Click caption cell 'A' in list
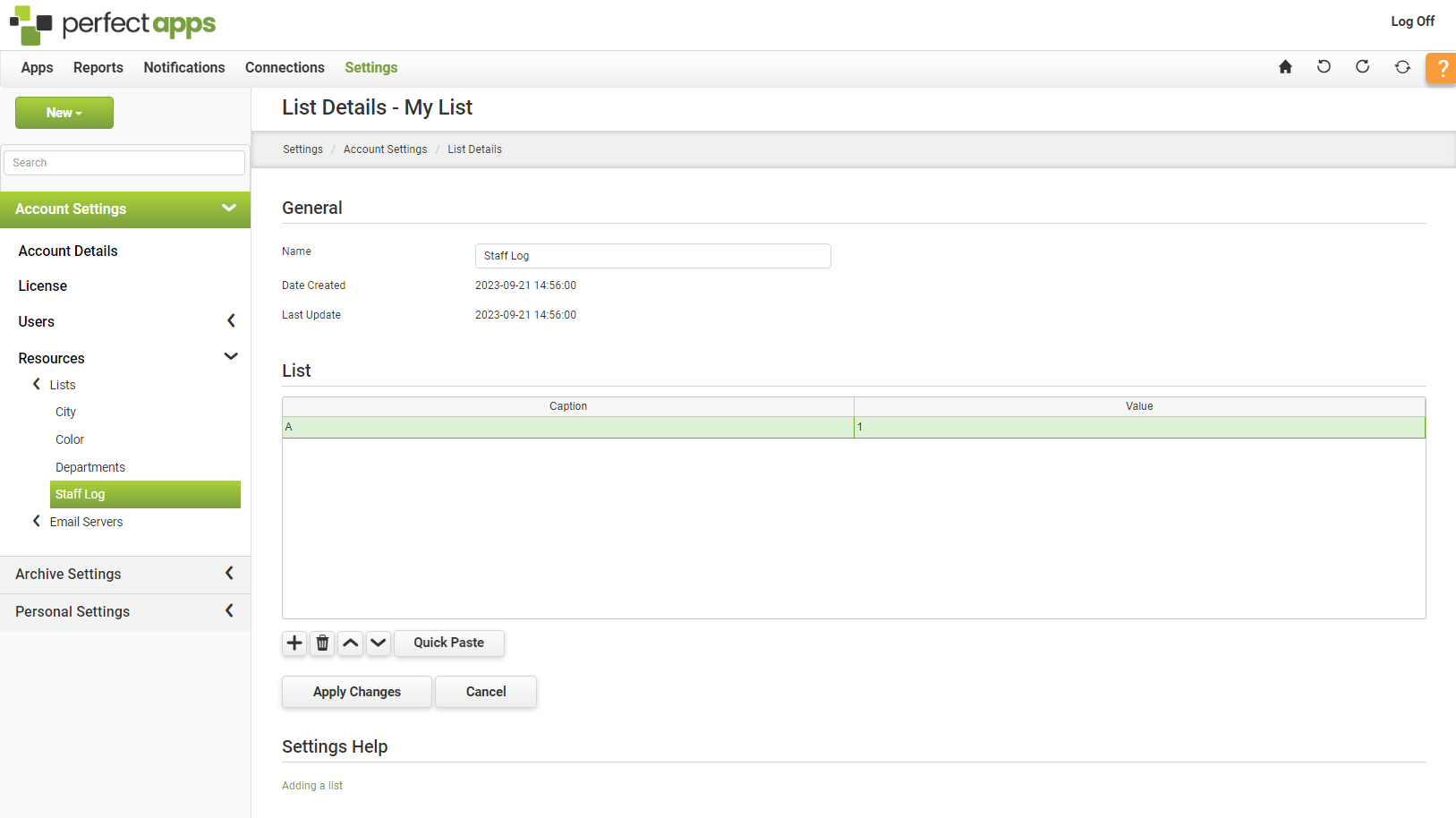The height and width of the screenshot is (818, 1456). 568,427
